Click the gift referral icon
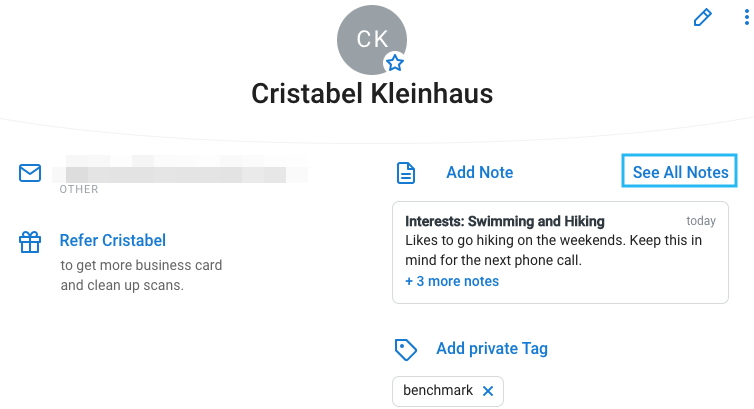754x409 pixels. pos(30,242)
